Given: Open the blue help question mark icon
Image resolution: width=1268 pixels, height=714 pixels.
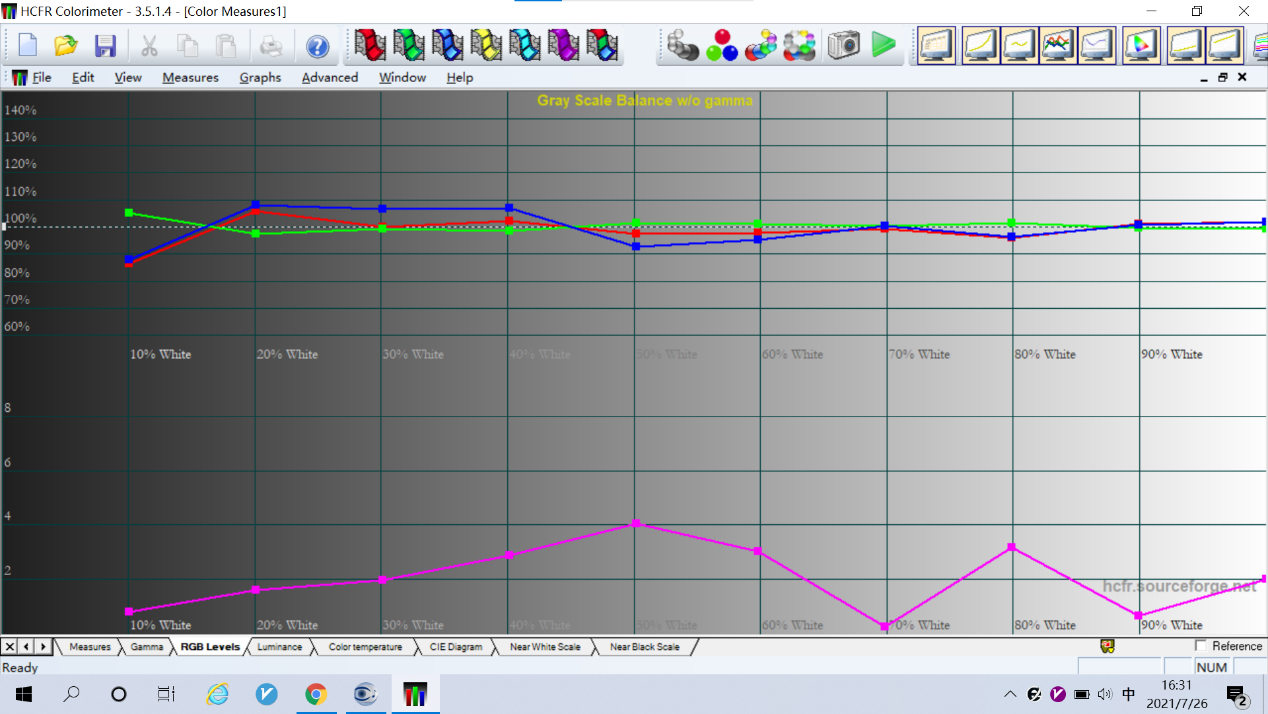Looking at the screenshot, I should click(x=317, y=47).
